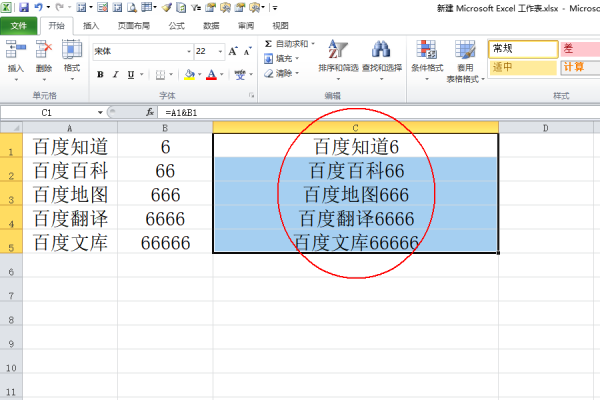Open the font size dropdown showing 22

220,51
